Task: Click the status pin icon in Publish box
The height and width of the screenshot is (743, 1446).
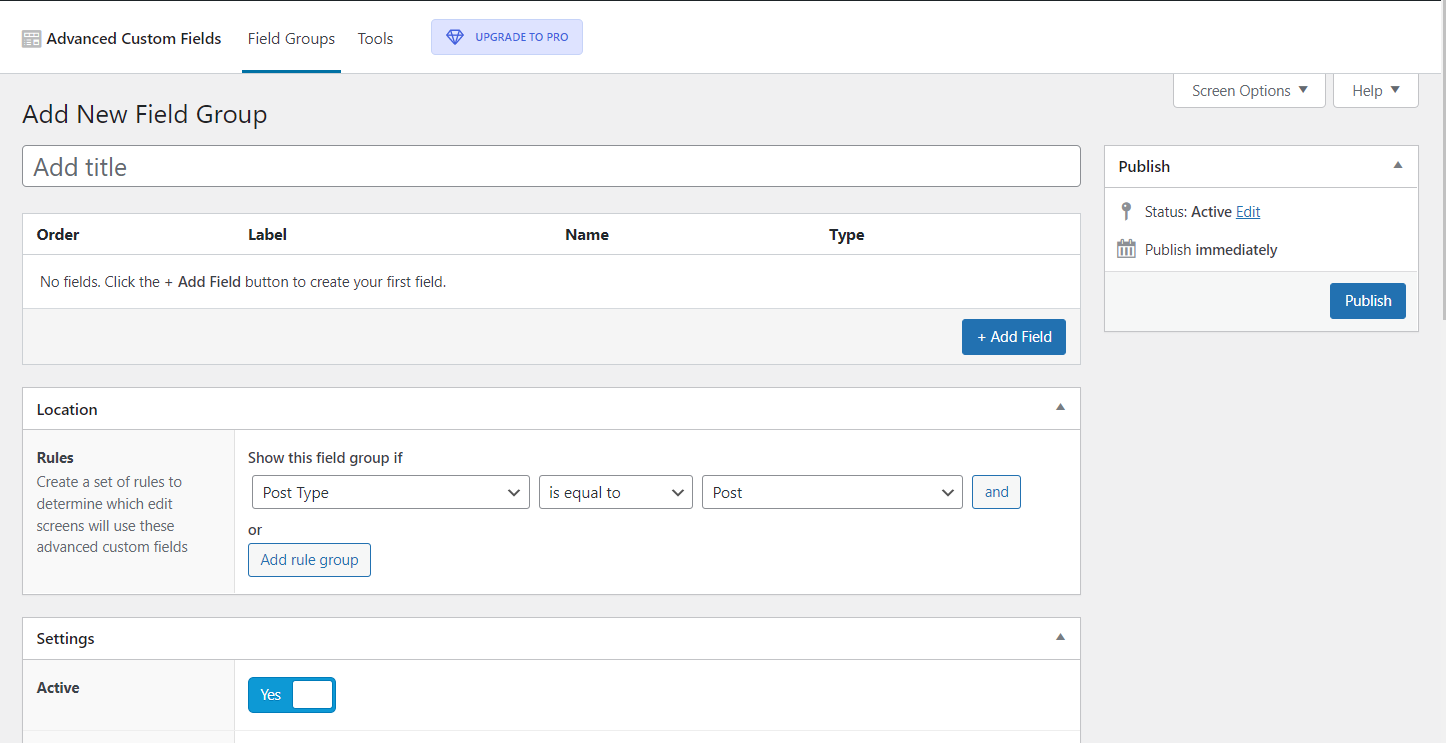Action: pyautogui.click(x=1126, y=212)
